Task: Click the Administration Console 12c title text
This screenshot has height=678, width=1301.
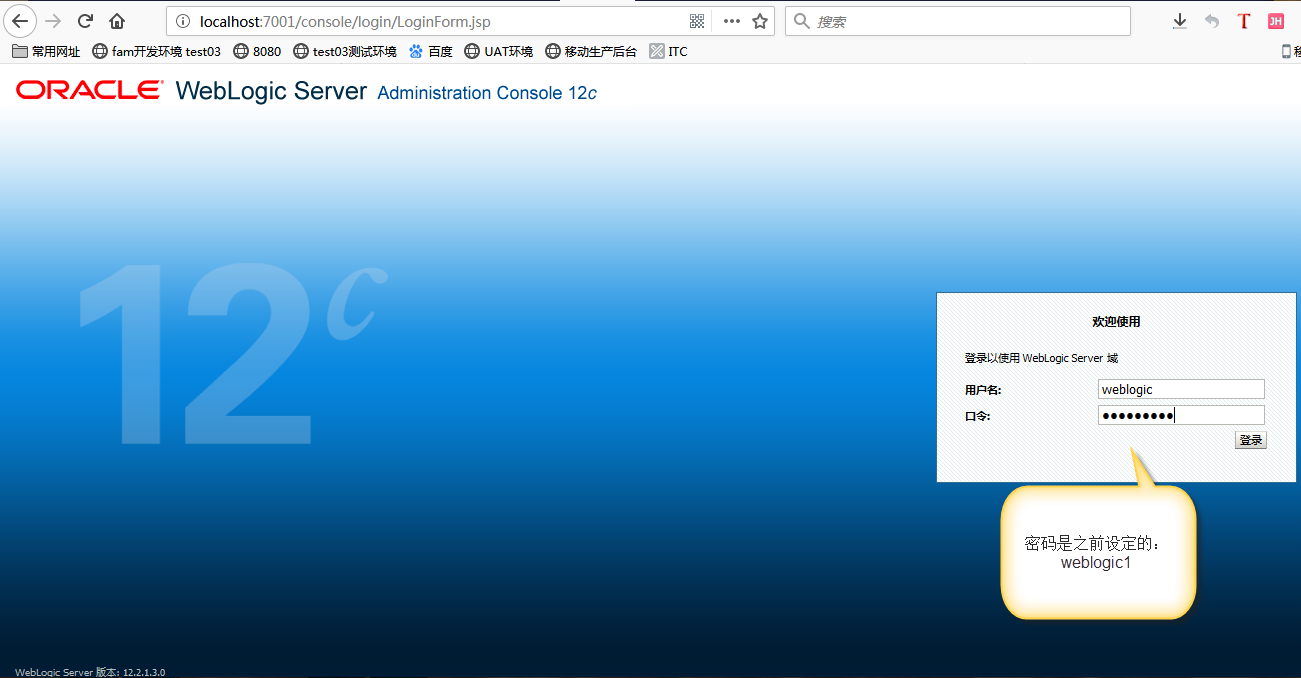Action: tap(487, 93)
